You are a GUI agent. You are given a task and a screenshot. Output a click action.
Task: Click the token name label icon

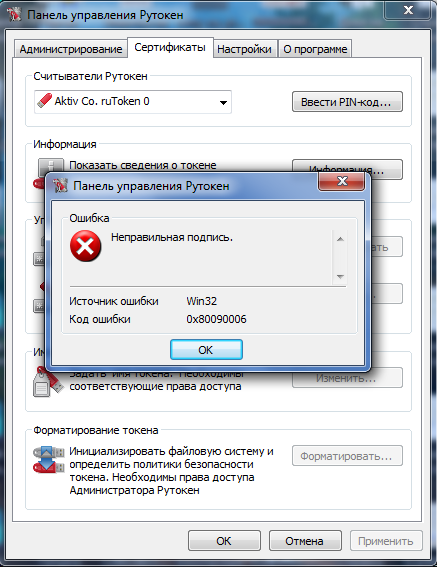48,383
